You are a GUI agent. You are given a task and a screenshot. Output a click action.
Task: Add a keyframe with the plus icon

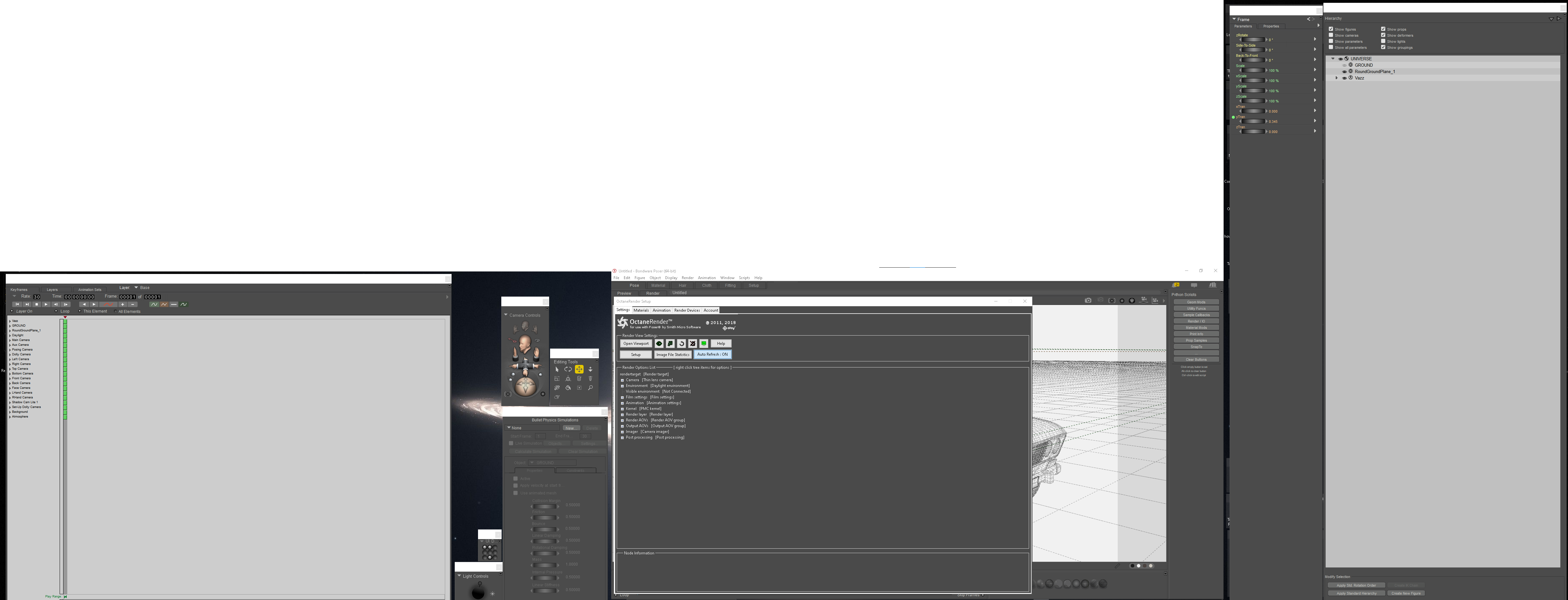pos(122,305)
